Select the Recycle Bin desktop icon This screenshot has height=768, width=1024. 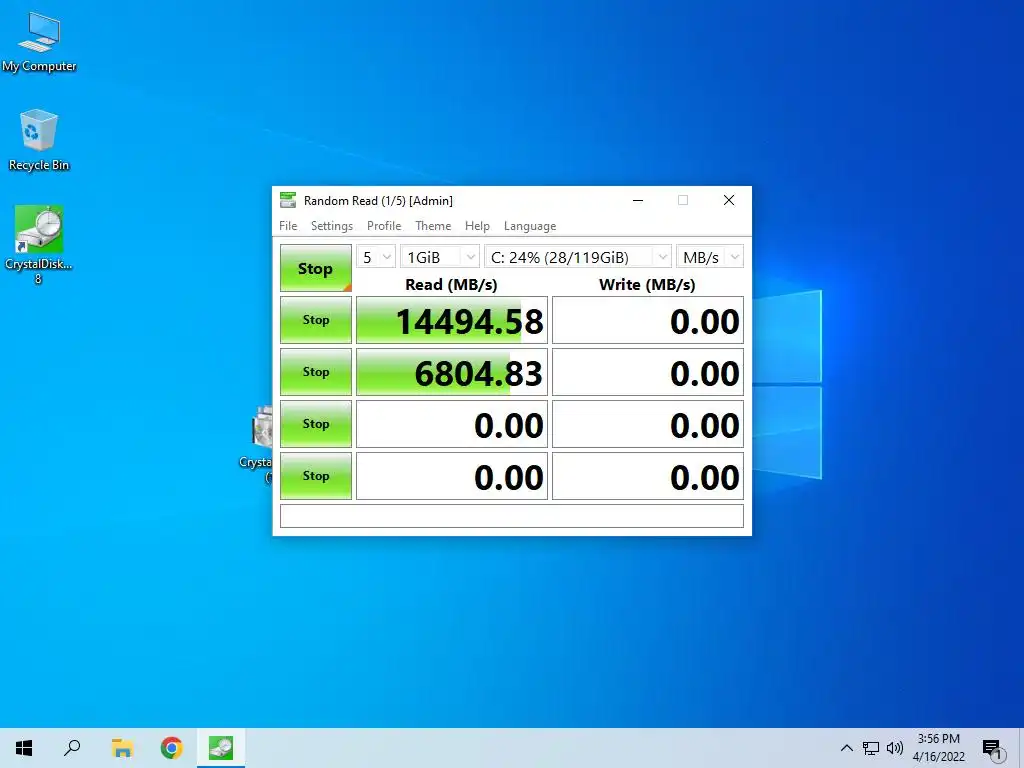coord(39,140)
